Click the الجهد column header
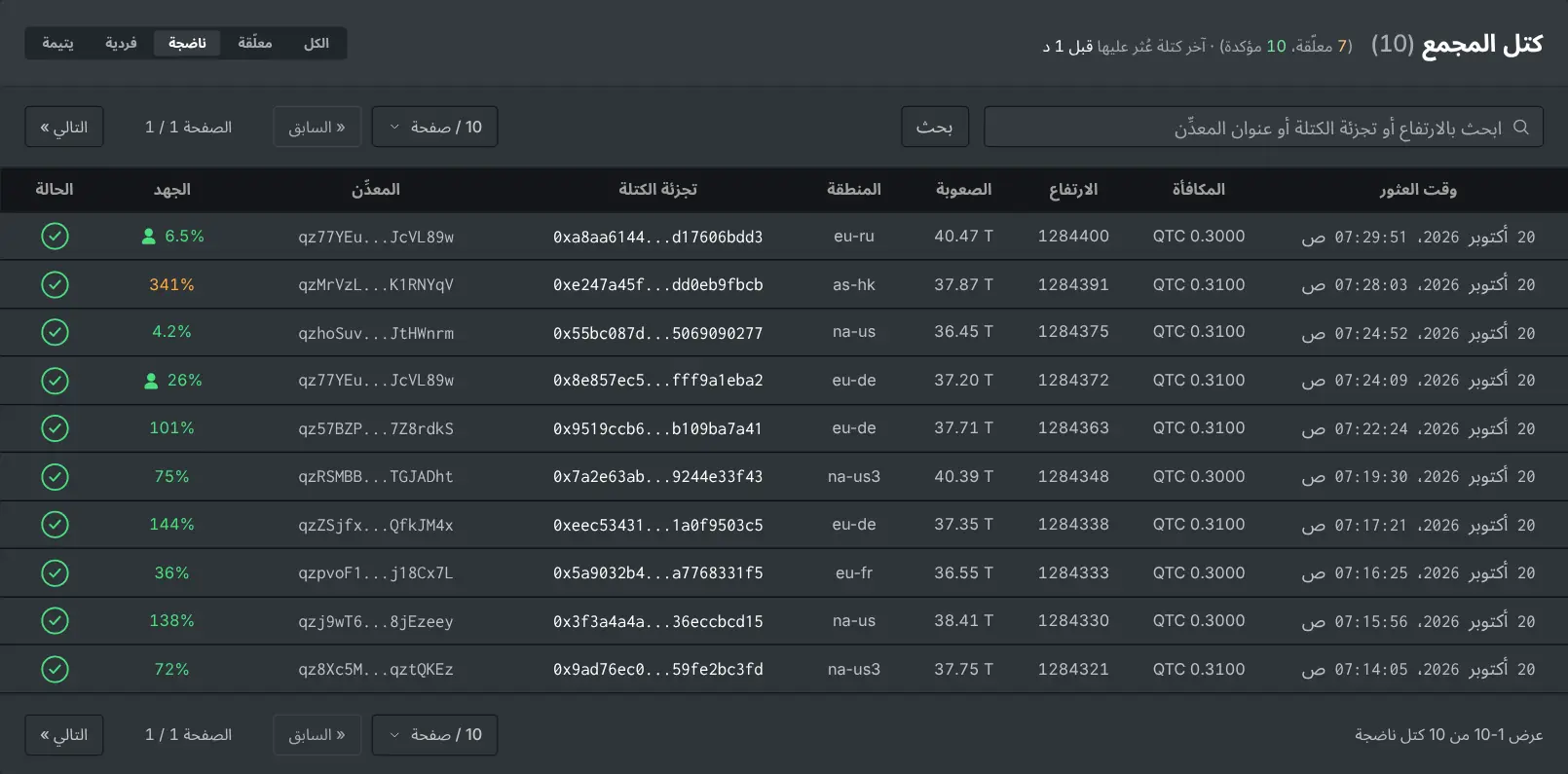 point(172,189)
